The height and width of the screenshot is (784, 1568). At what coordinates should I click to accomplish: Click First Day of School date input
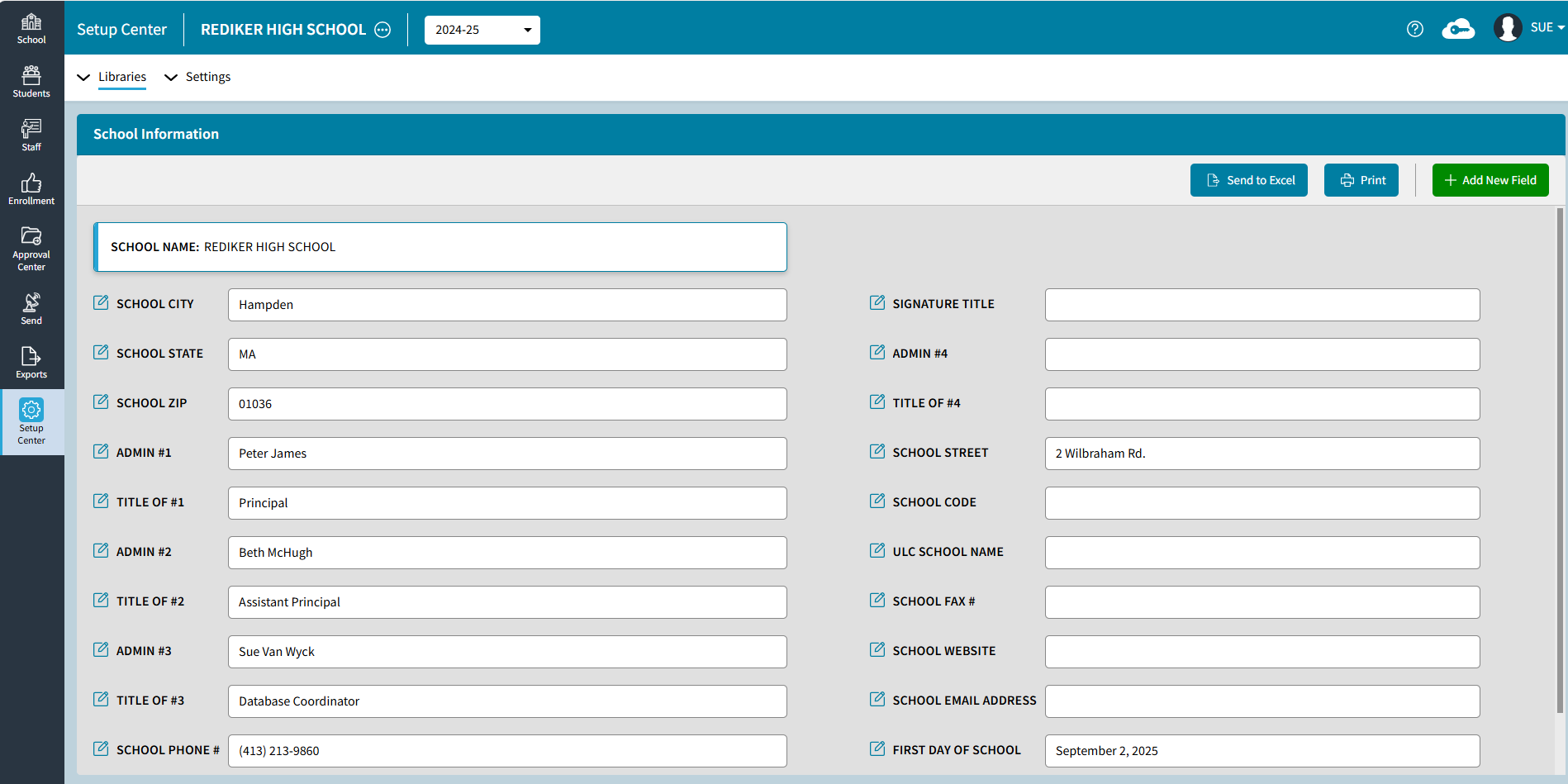tap(1262, 751)
